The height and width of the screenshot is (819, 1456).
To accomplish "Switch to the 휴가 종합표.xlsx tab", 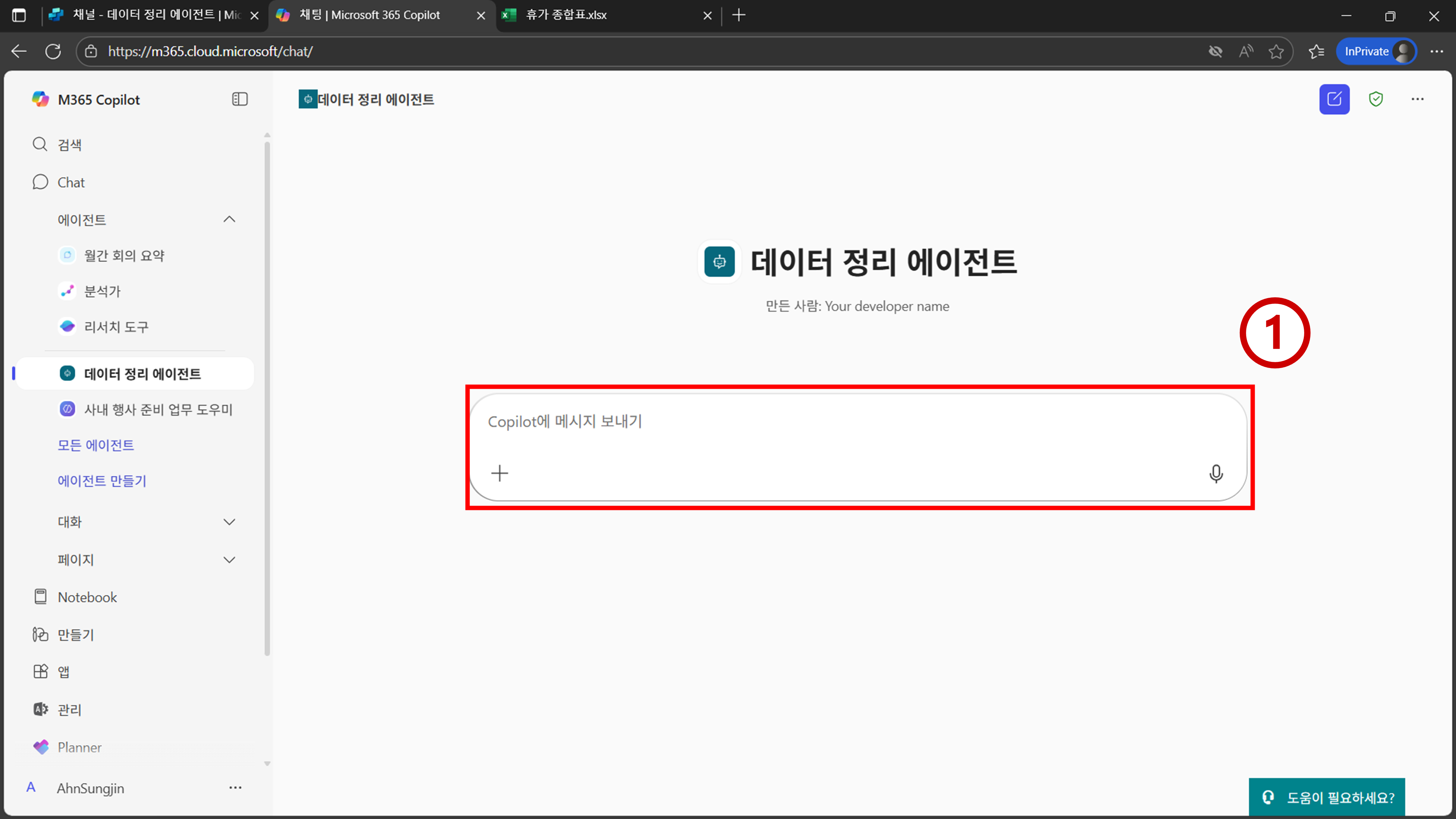I will click(566, 15).
